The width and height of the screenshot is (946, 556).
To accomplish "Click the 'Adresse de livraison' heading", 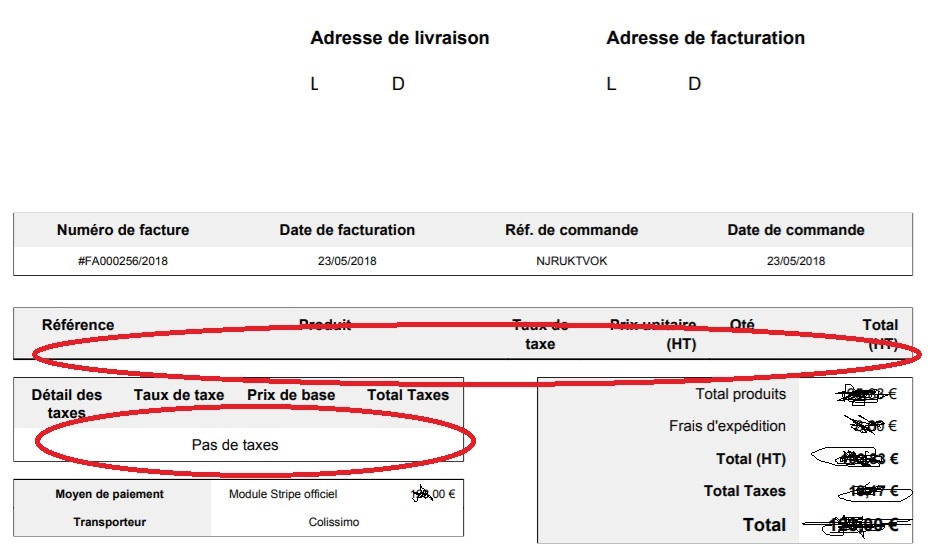I will pos(399,38).
